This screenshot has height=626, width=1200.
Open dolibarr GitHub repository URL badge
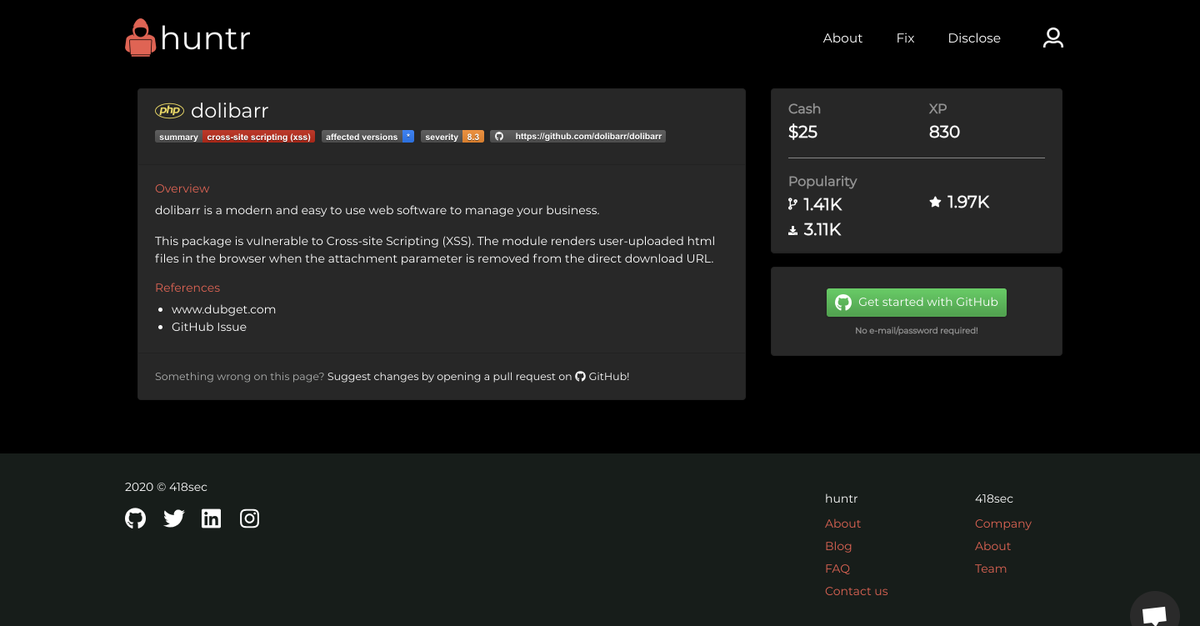click(578, 136)
